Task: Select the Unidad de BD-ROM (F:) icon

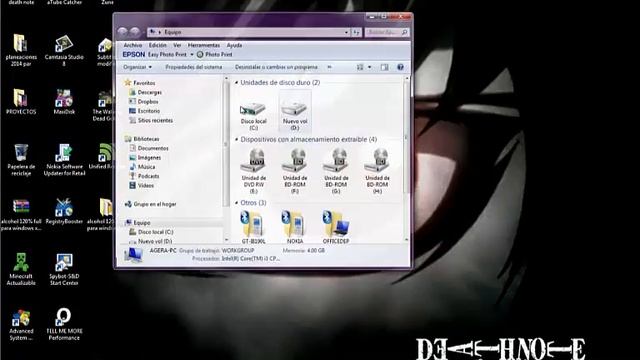Action: 295,171
